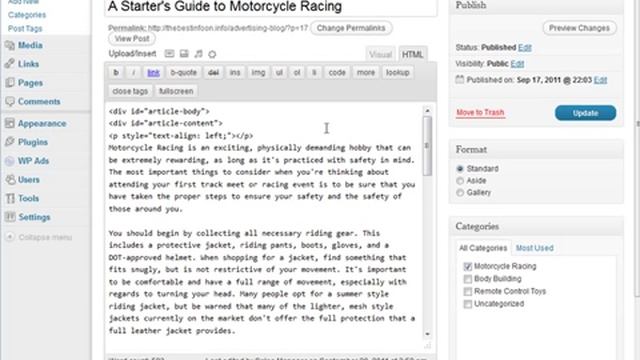This screenshot has width=640, height=360.
Task: Open the Plugins sidebar icon
Action: 10,142
